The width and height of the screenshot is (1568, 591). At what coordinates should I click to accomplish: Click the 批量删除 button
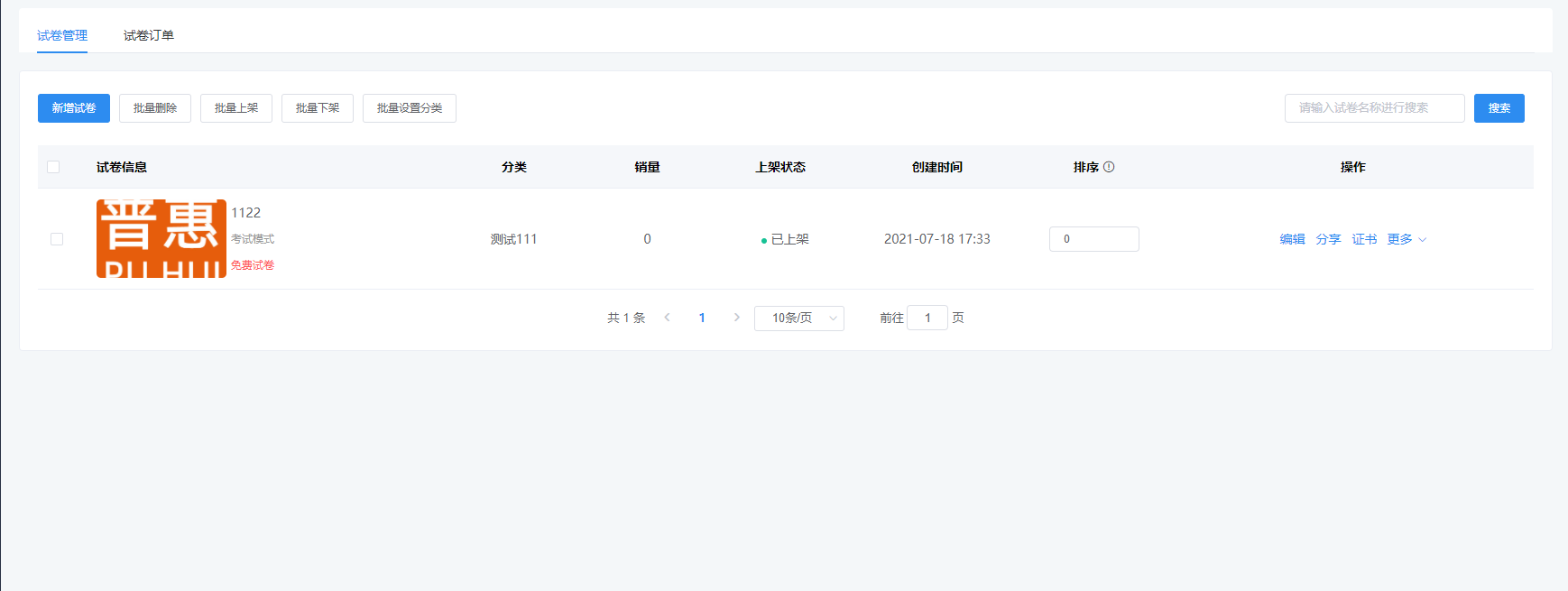155,108
